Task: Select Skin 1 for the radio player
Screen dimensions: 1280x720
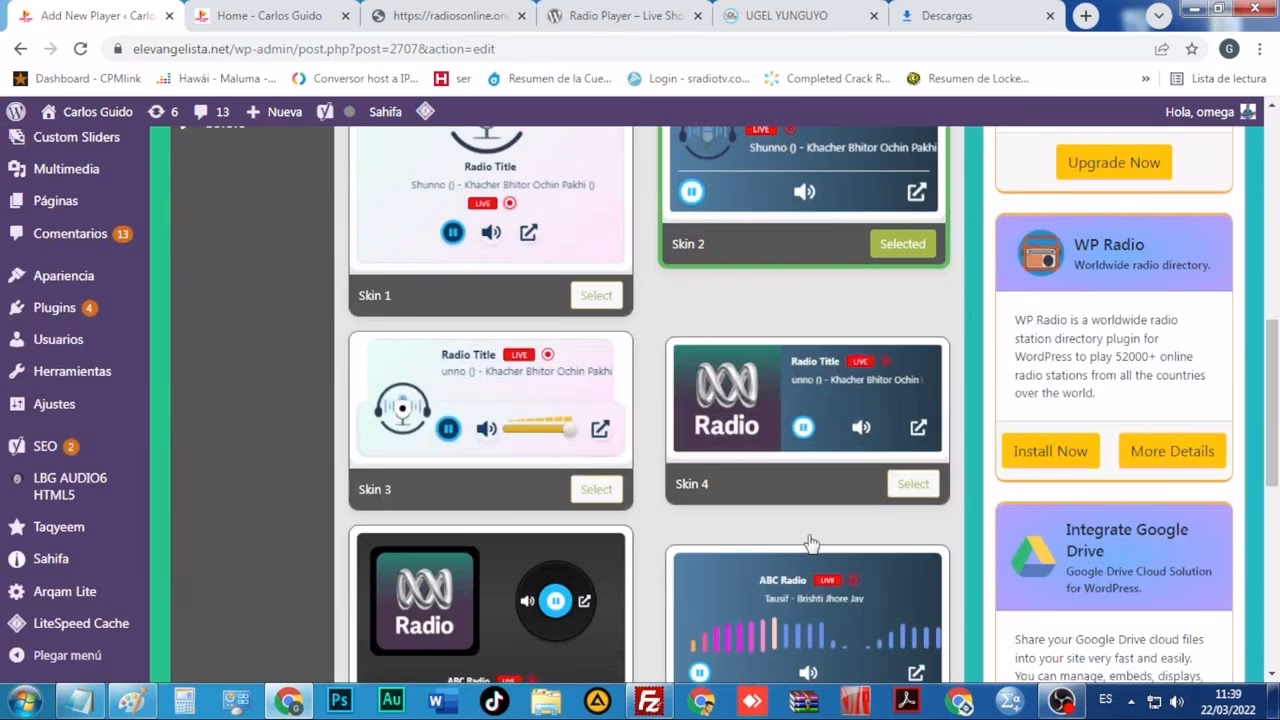Action: 596,295
